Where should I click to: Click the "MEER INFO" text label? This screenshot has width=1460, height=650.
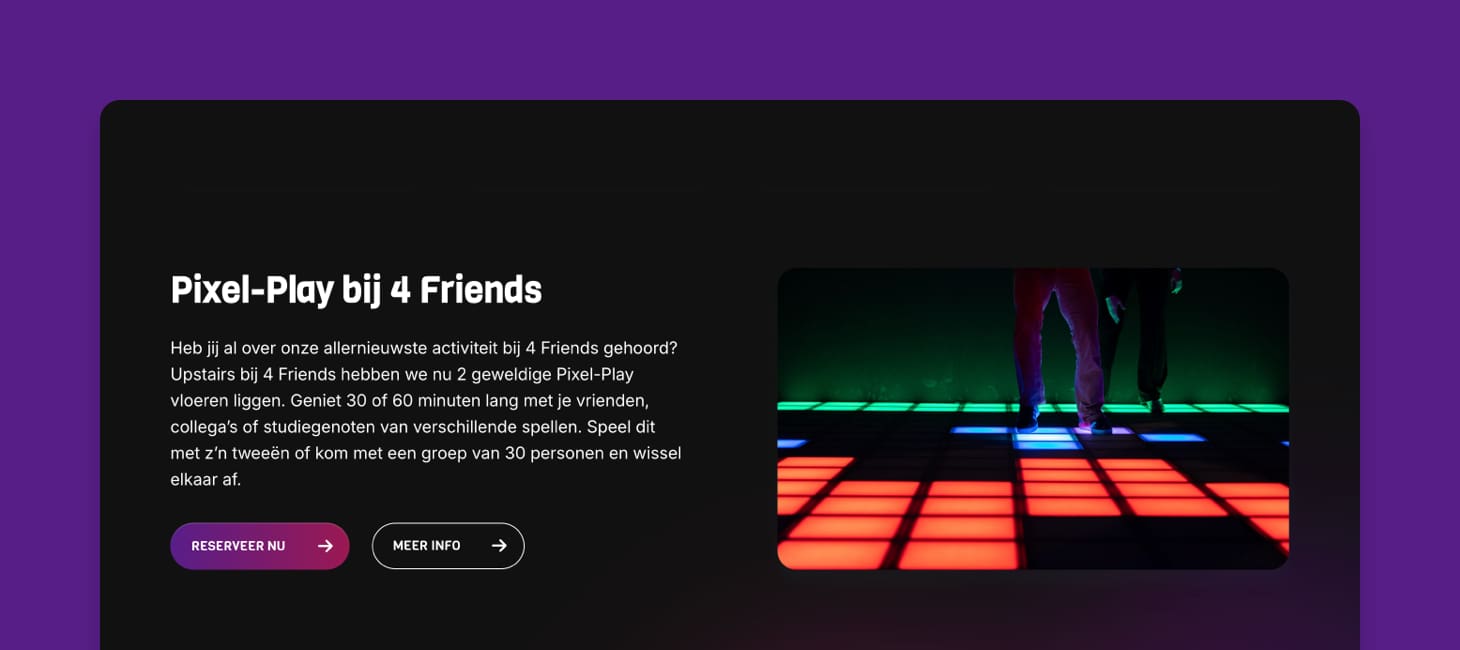(427, 546)
